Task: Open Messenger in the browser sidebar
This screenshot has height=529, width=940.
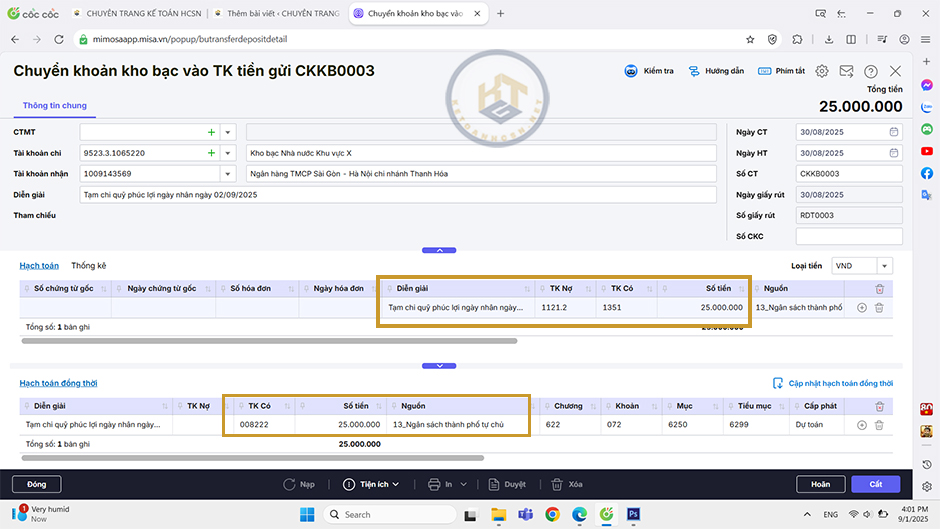Action: (927, 85)
